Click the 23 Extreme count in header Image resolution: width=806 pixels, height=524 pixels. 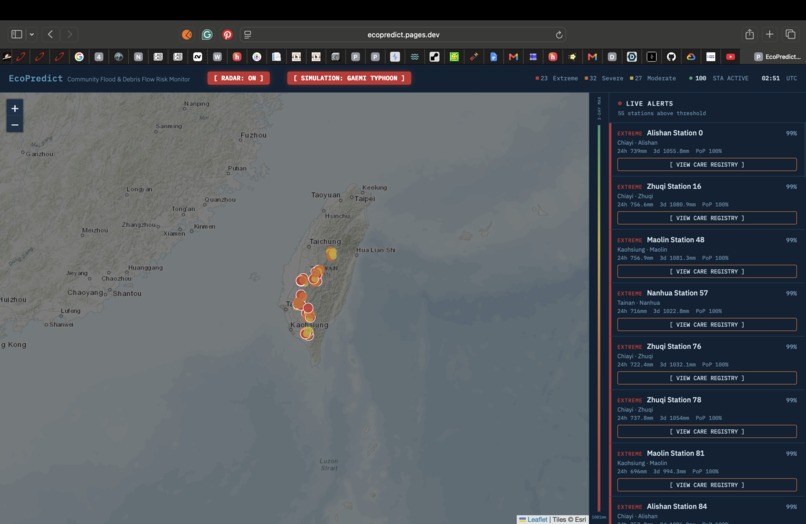pyautogui.click(x=557, y=78)
